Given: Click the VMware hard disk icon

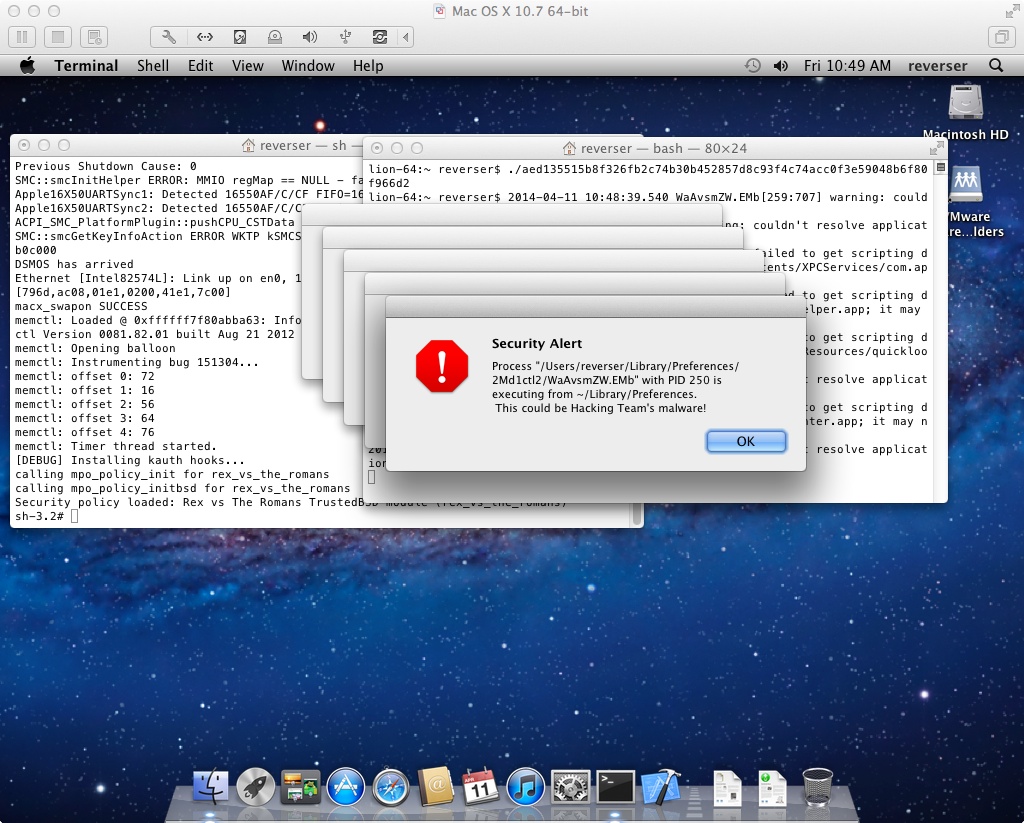Looking at the screenshot, I should 240,37.
